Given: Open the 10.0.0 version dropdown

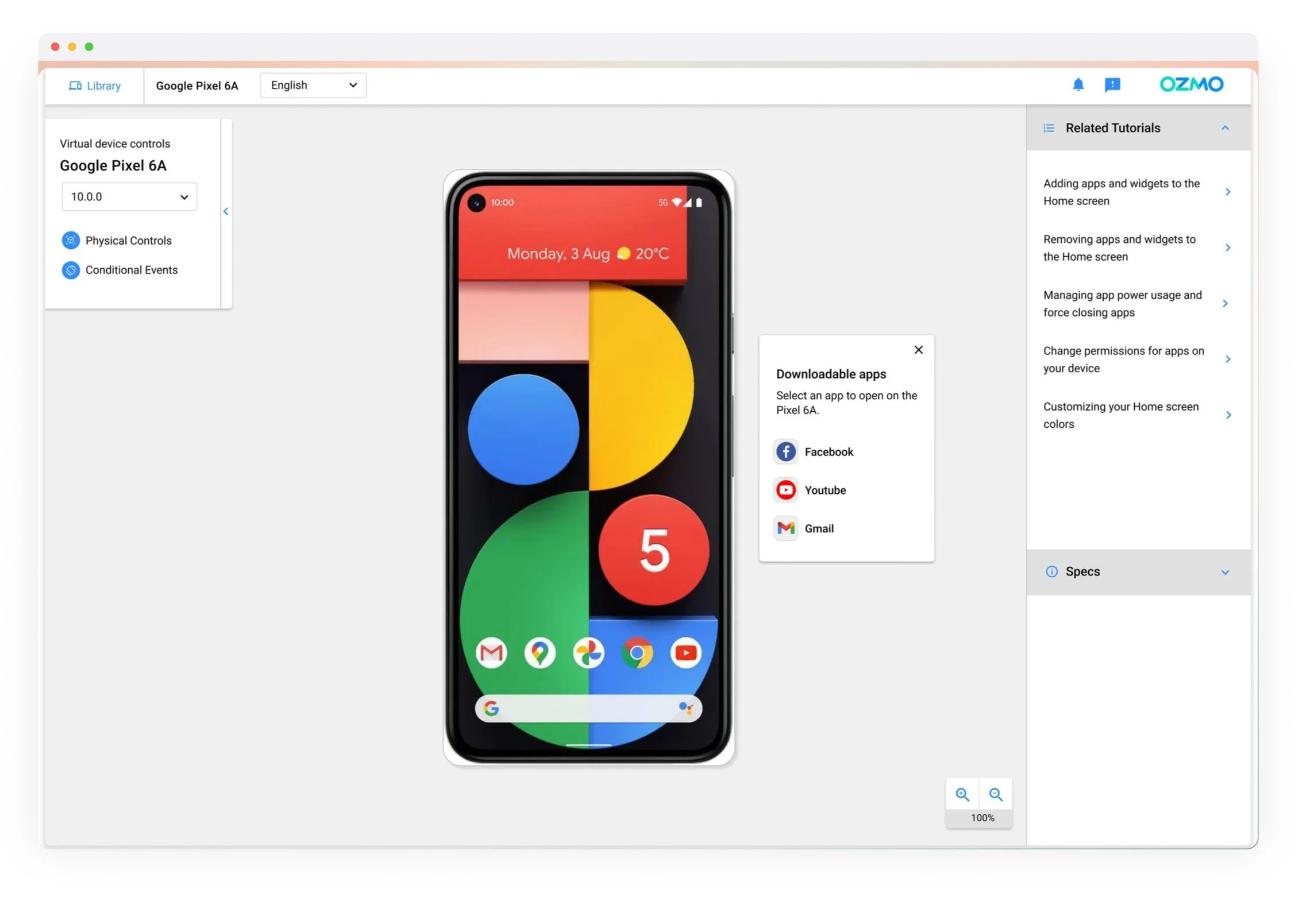Looking at the screenshot, I should click(129, 197).
